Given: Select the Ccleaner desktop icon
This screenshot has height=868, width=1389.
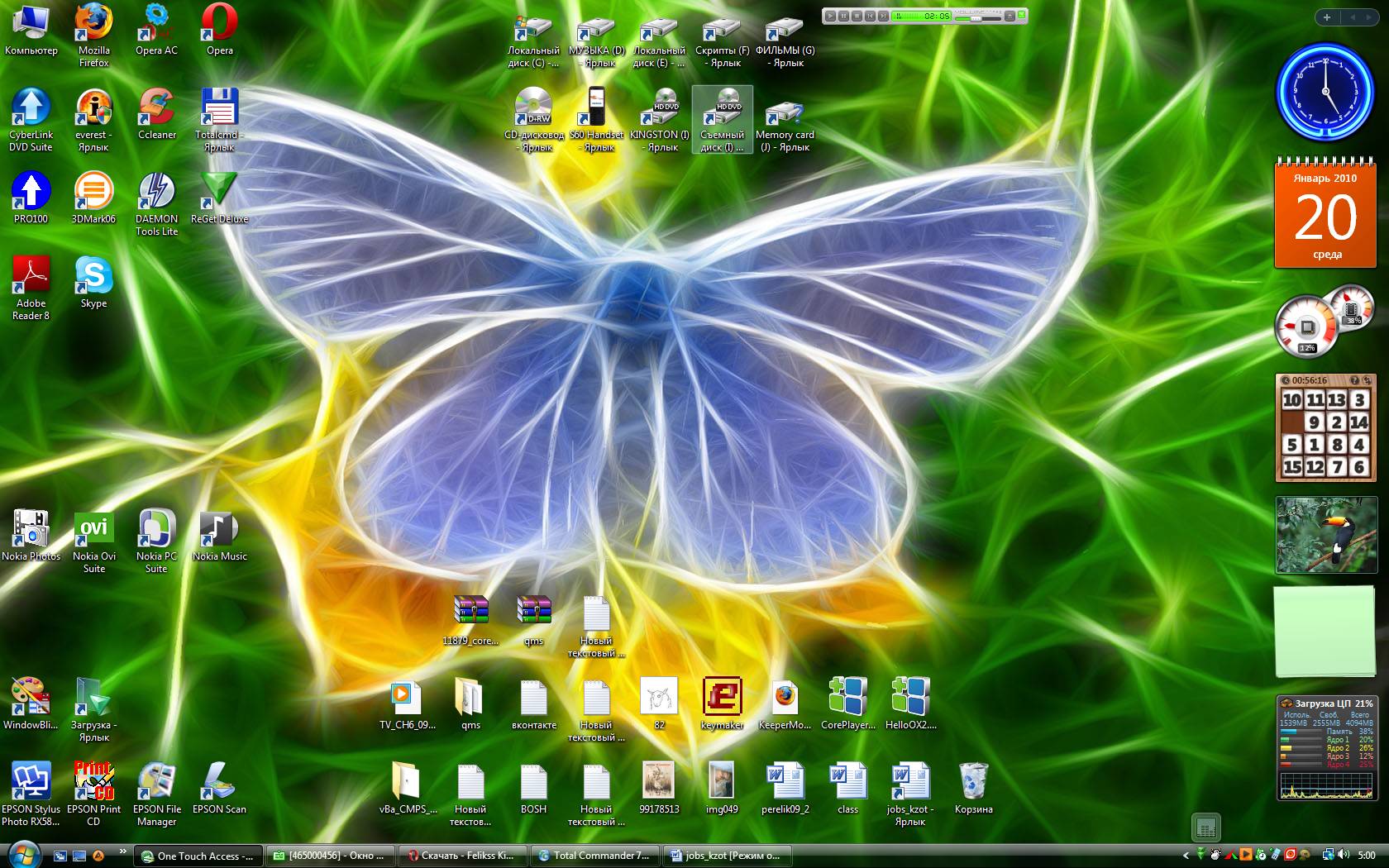Looking at the screenshot, I should [x=156, y=108].
